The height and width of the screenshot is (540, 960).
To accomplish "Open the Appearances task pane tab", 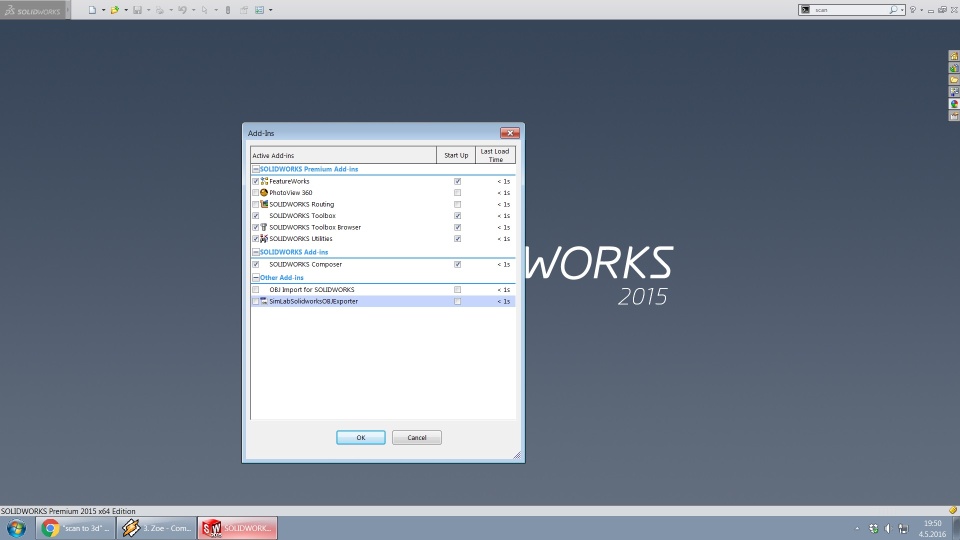I will point(954,104).
